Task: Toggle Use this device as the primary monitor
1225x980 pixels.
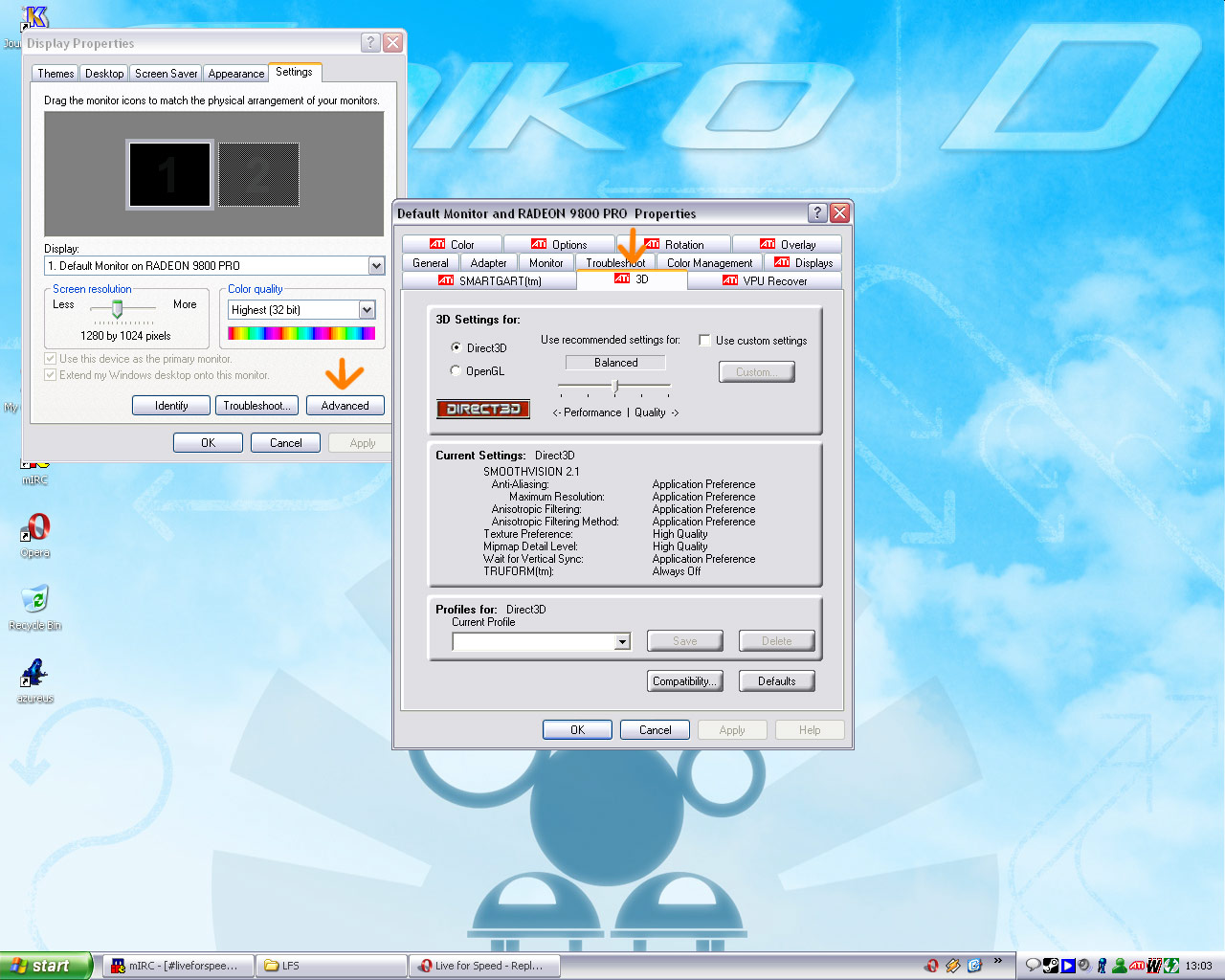Action: (x=51, y=359)
